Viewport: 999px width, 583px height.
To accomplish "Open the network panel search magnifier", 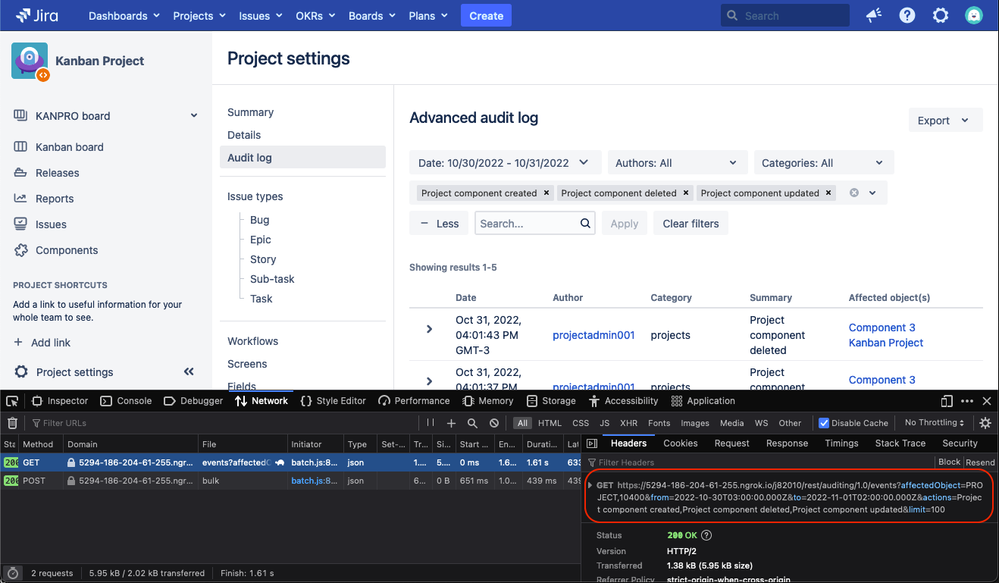I will click(x=472, y=423).
